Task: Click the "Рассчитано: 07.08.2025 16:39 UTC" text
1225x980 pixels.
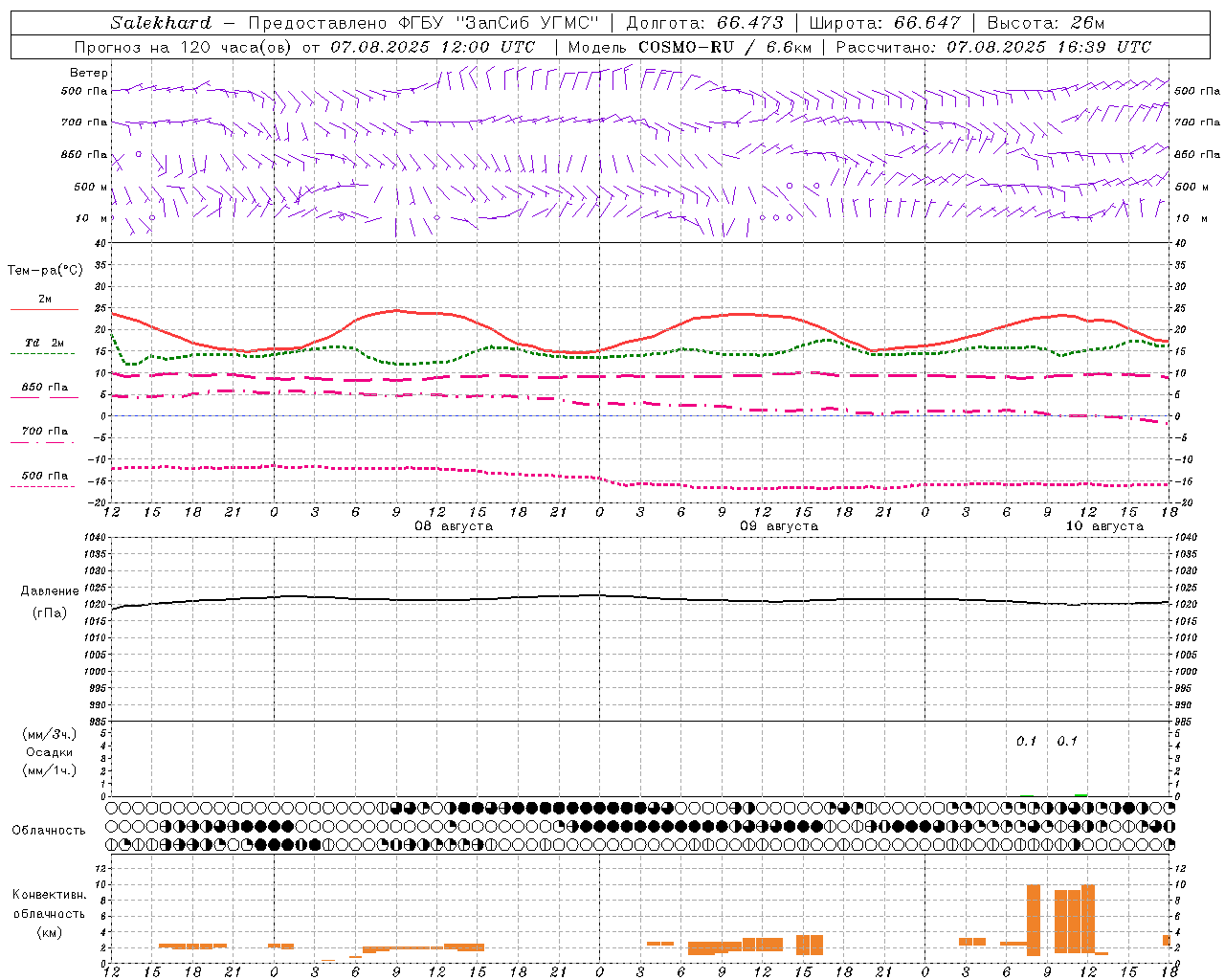Action: click(993, 47)
